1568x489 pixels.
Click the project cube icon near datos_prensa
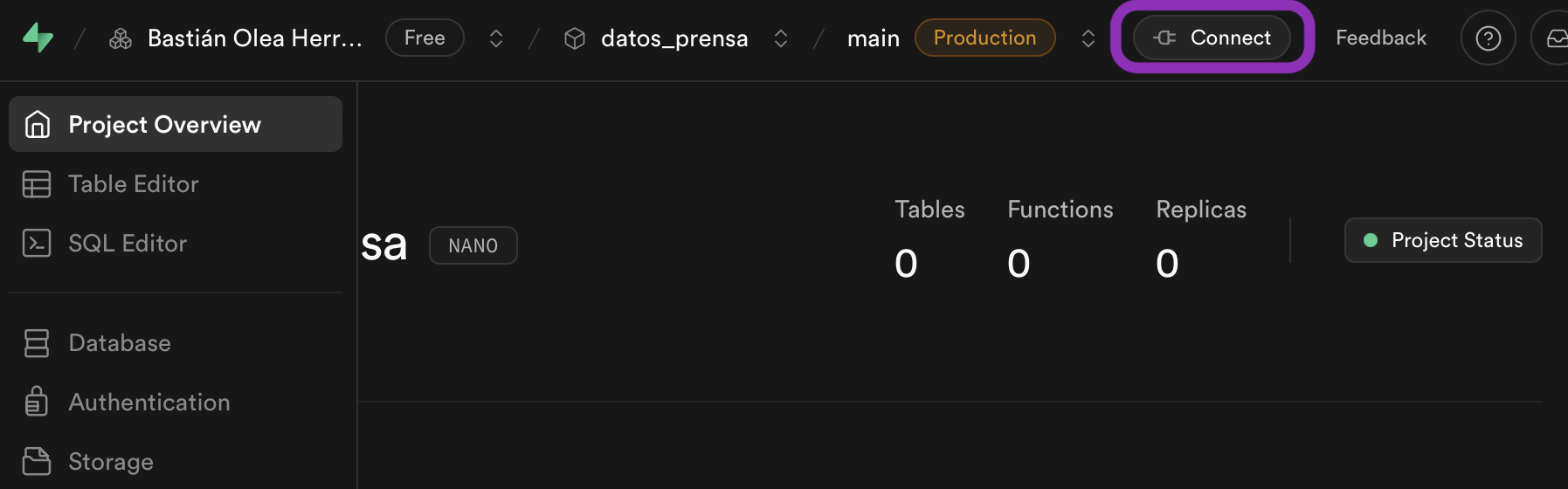574,38
